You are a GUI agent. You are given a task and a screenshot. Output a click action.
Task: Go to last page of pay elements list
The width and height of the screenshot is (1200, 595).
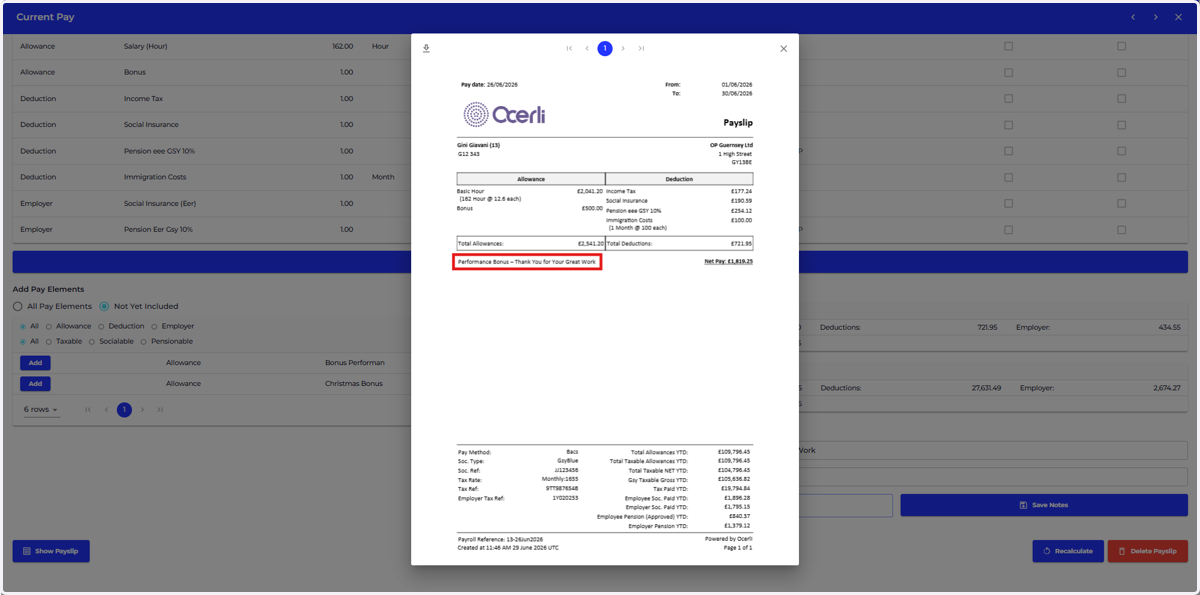pos(160,409)
